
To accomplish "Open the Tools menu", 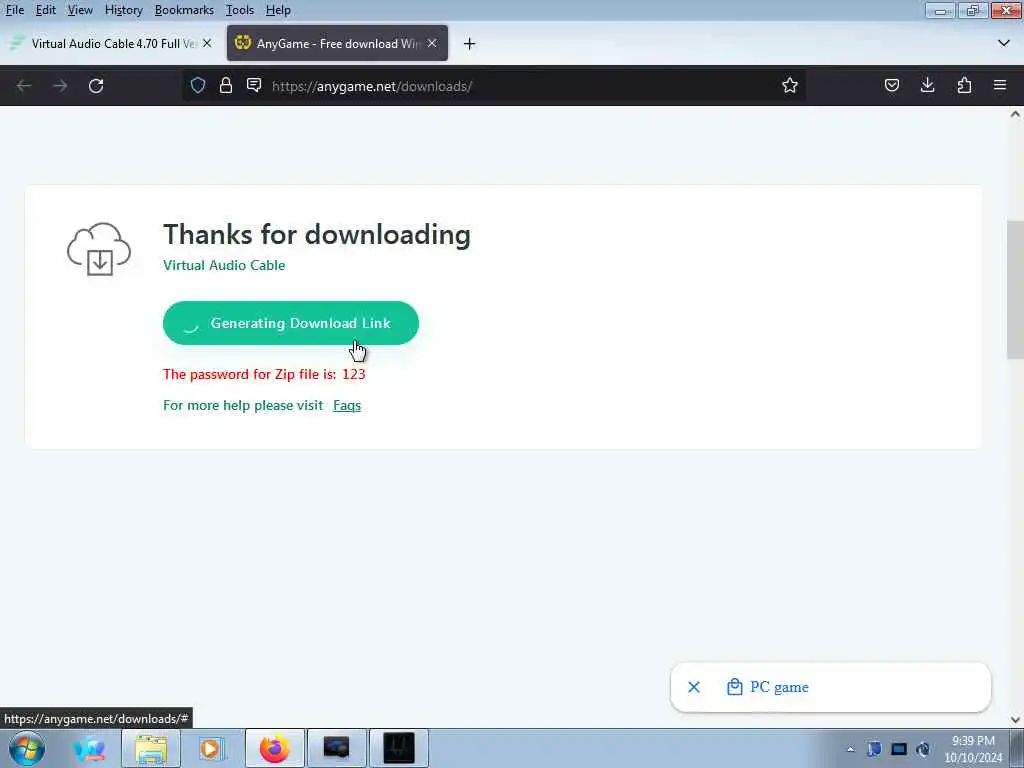I will [240, 10].
